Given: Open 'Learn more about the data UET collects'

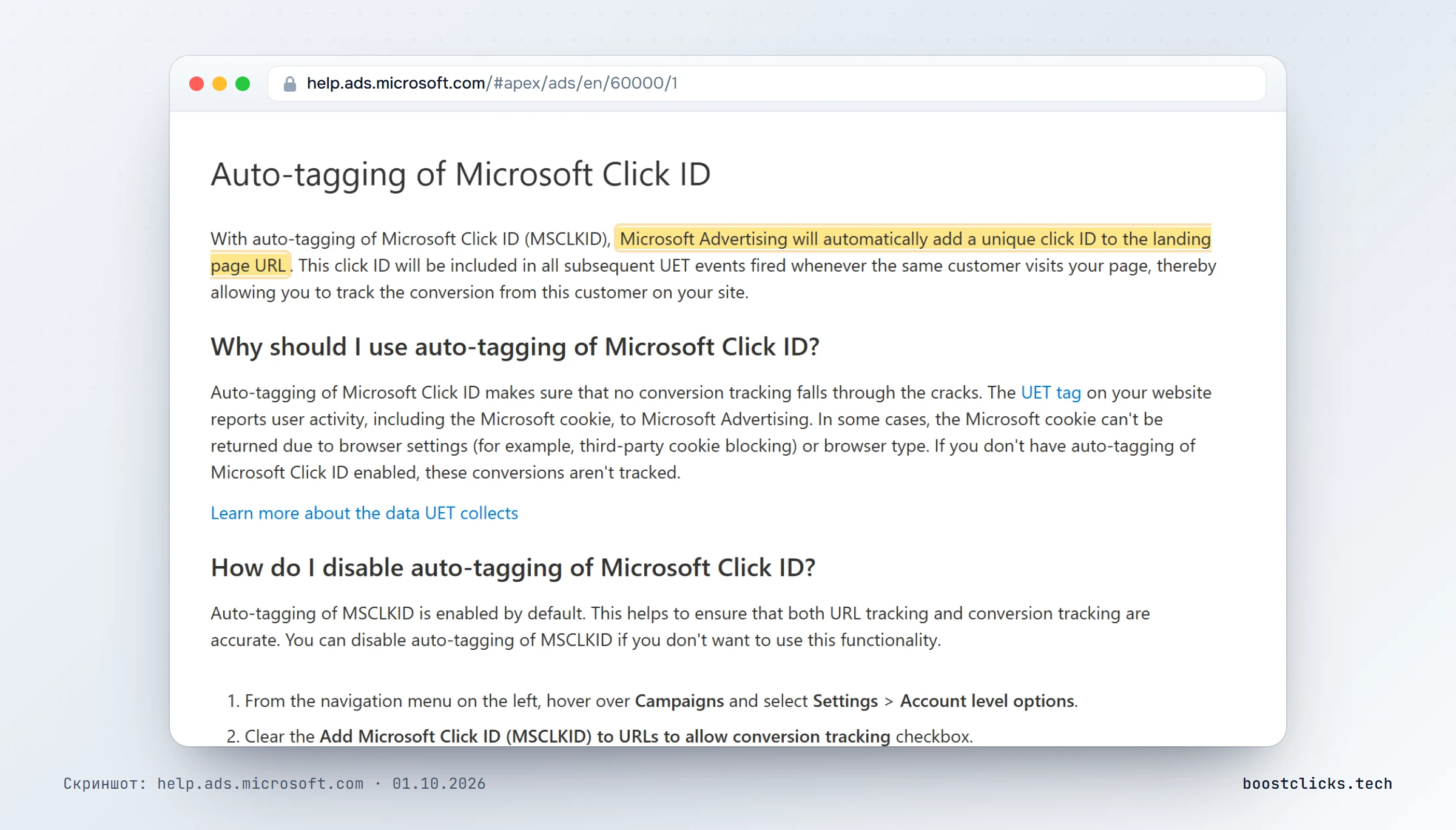Looking at the screenshot, I should coord(364,513).
